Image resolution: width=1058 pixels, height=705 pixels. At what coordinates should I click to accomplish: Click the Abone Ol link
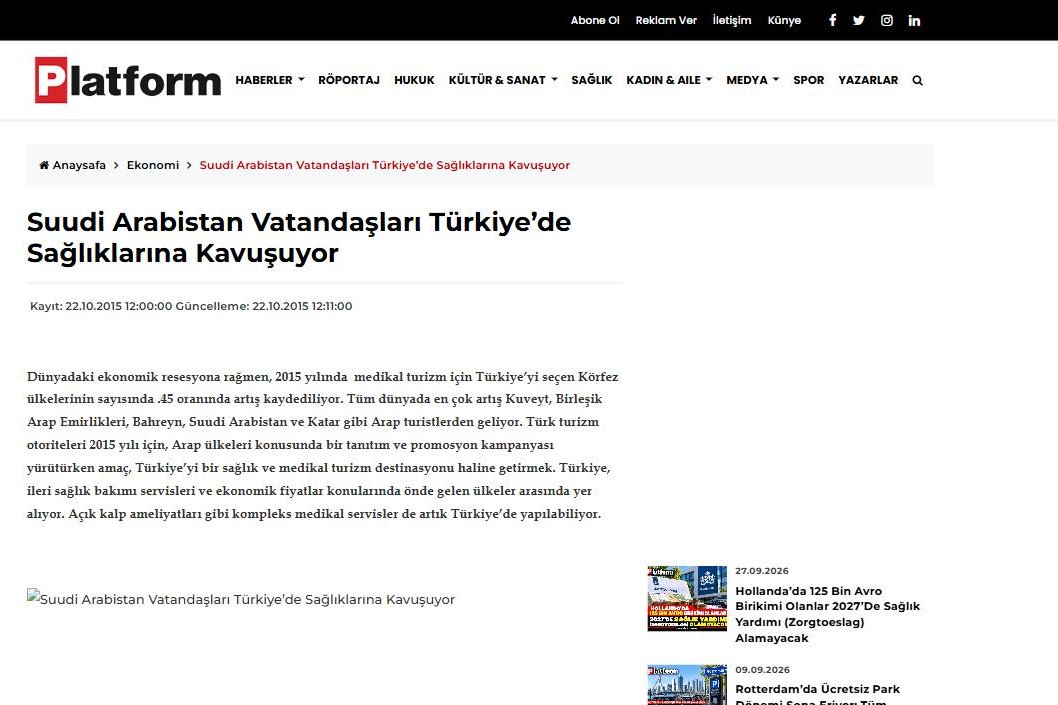594,20
